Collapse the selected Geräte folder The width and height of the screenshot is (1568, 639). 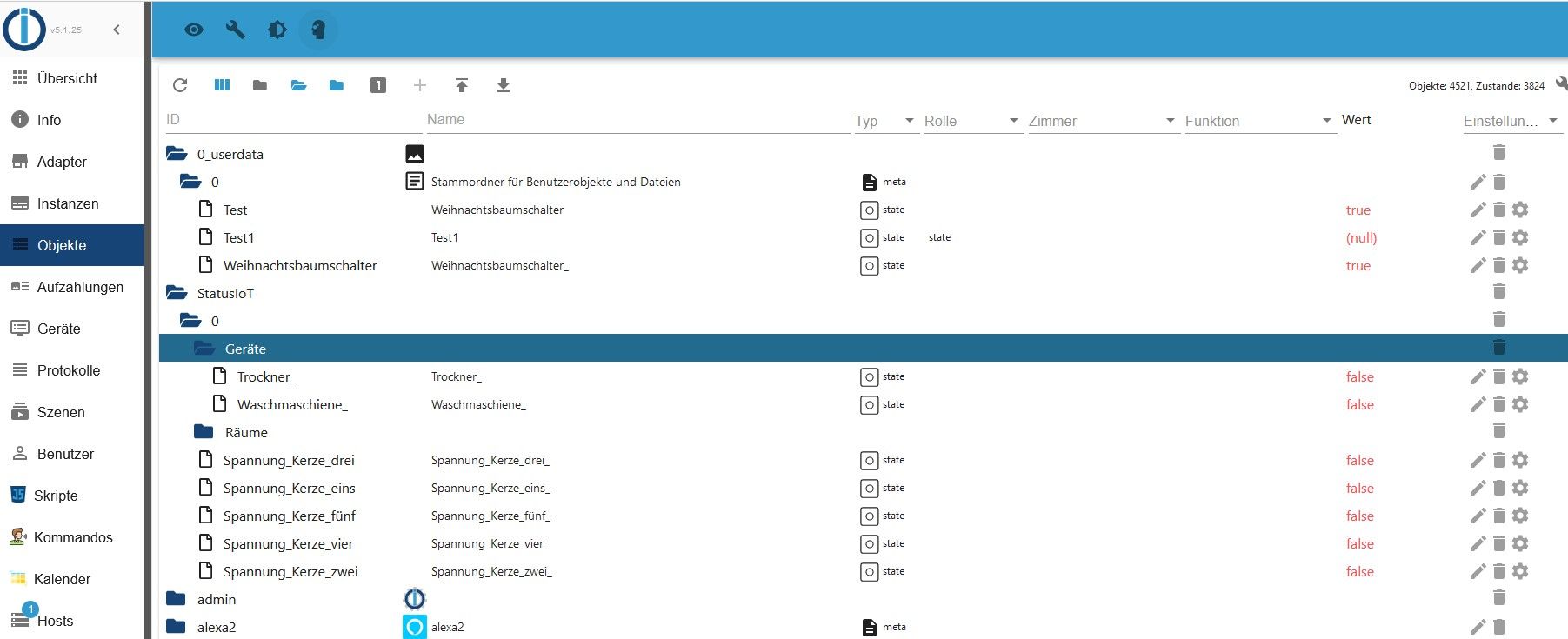204,349
